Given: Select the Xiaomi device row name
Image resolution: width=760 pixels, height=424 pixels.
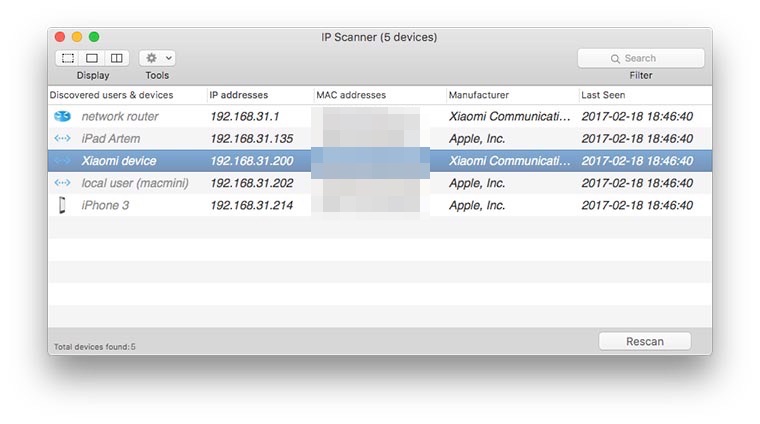Looking at the screenshot, I should pyautogui.click(x=119, y=161).
